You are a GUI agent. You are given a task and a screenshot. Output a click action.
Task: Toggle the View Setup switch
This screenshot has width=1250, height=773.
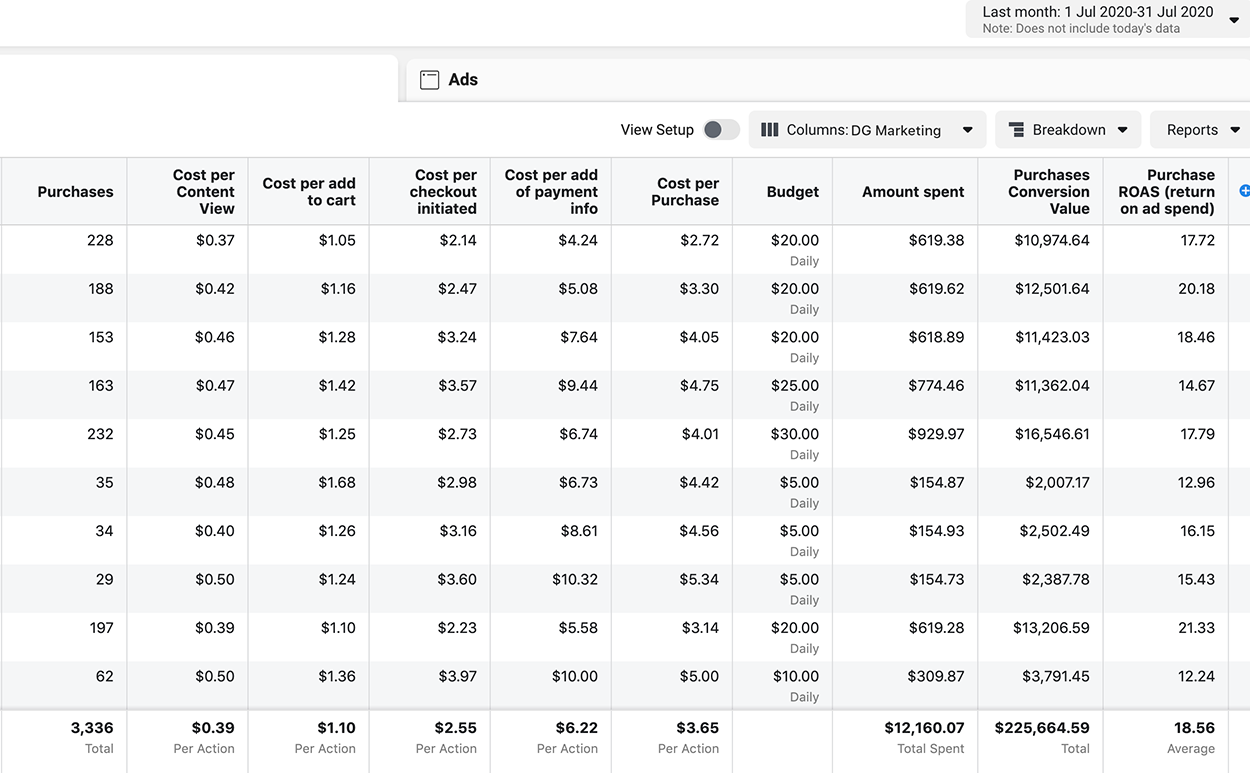coord(720,130)
